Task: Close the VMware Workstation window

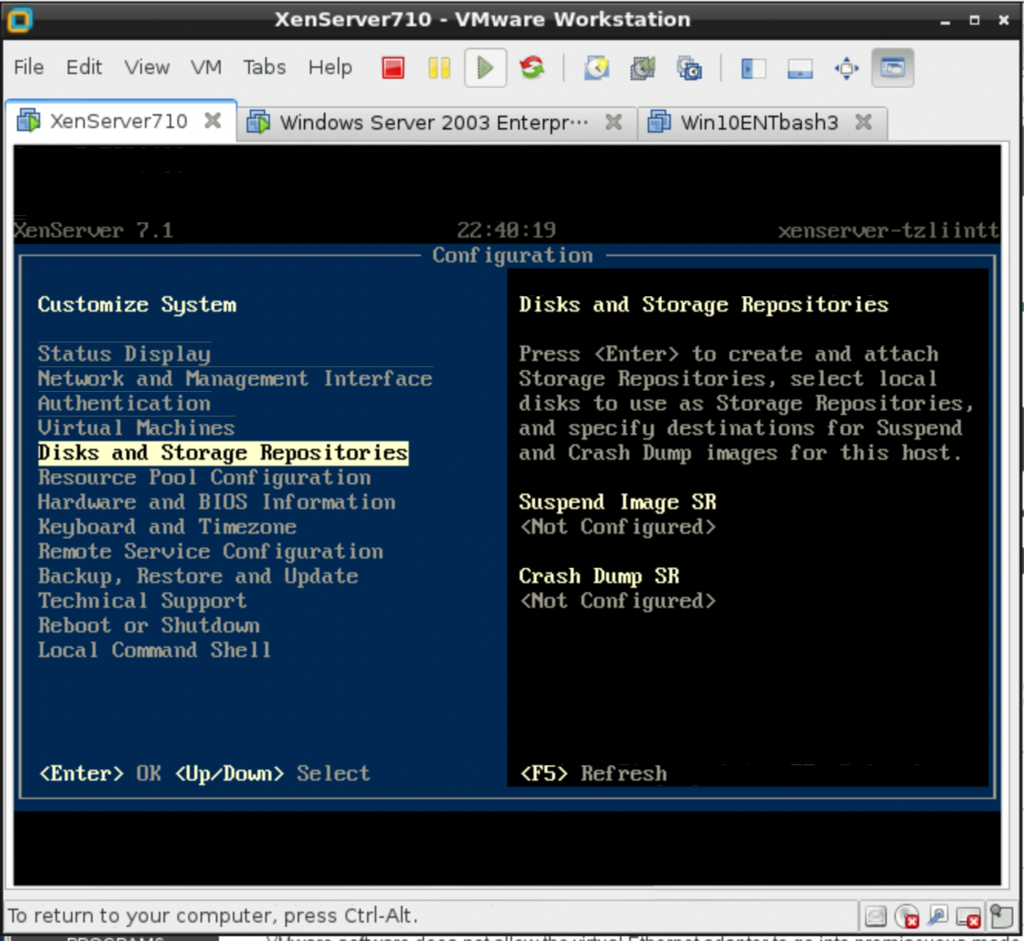Action: [1004, 21]
